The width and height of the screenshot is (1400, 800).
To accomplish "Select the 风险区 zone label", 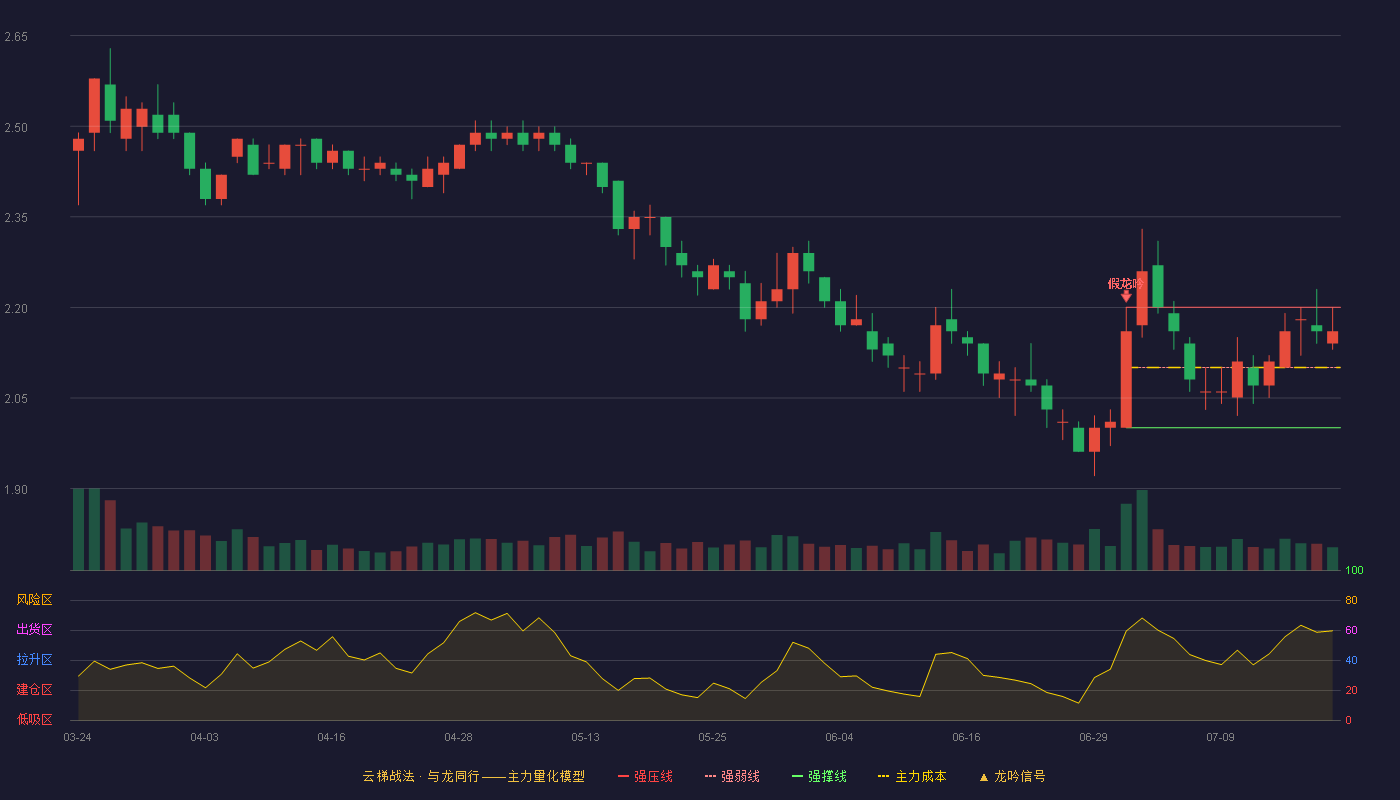I will (34, 600).
